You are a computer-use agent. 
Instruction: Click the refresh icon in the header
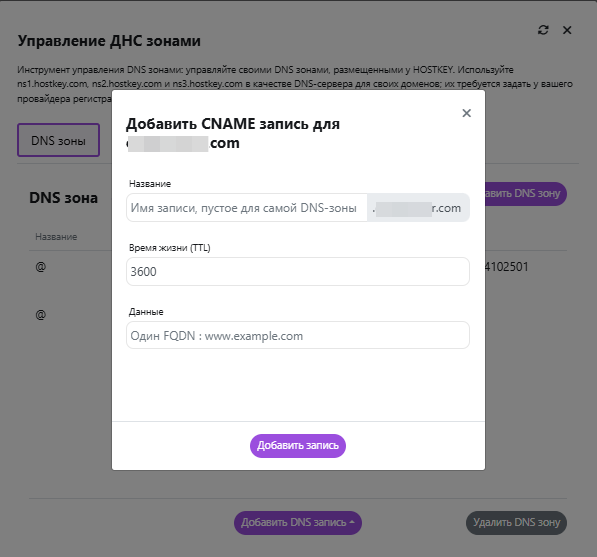pos(543,30)
